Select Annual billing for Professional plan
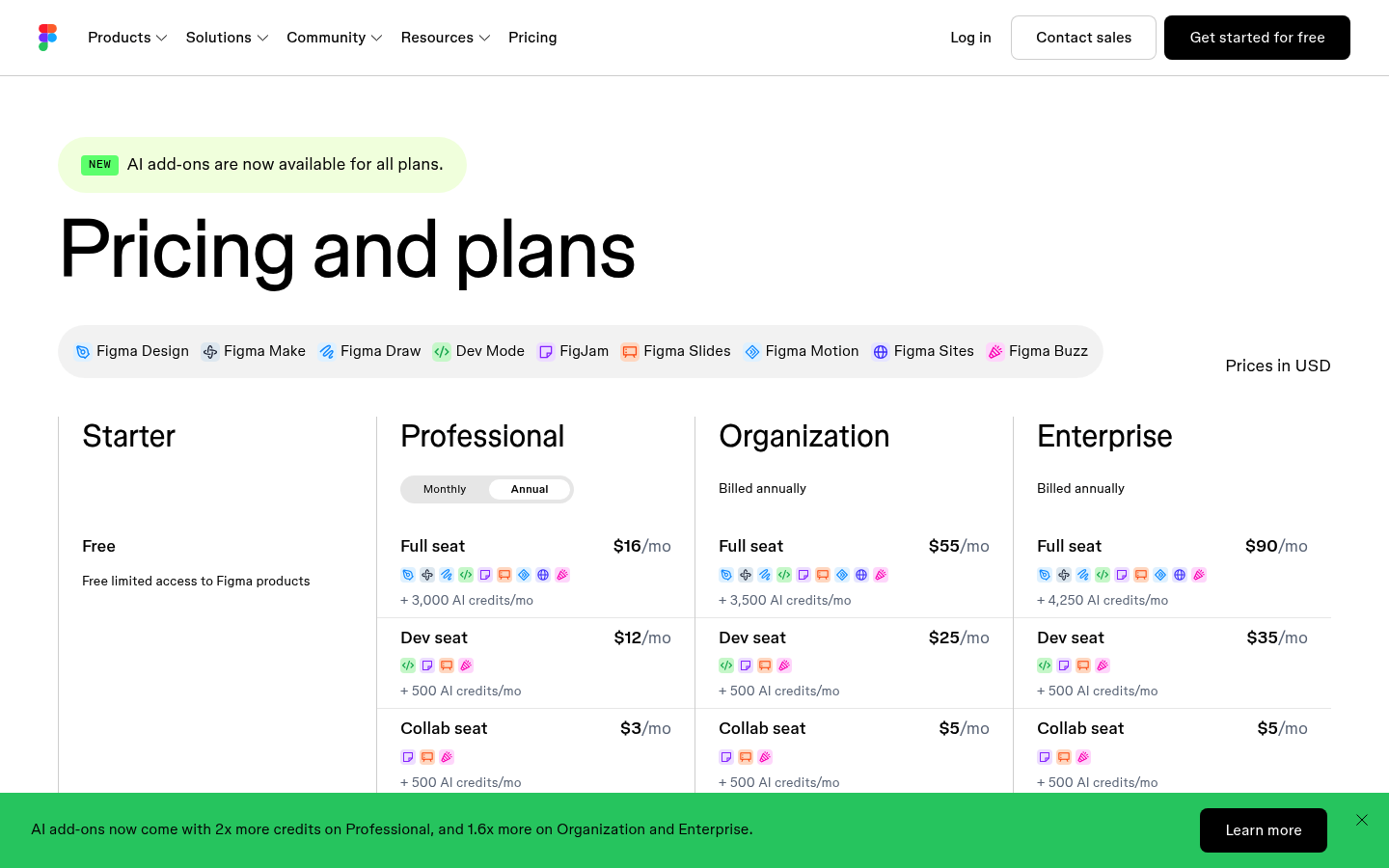Screen dimensions: 1389x868 pyautogui.click(x=530, y=489)
